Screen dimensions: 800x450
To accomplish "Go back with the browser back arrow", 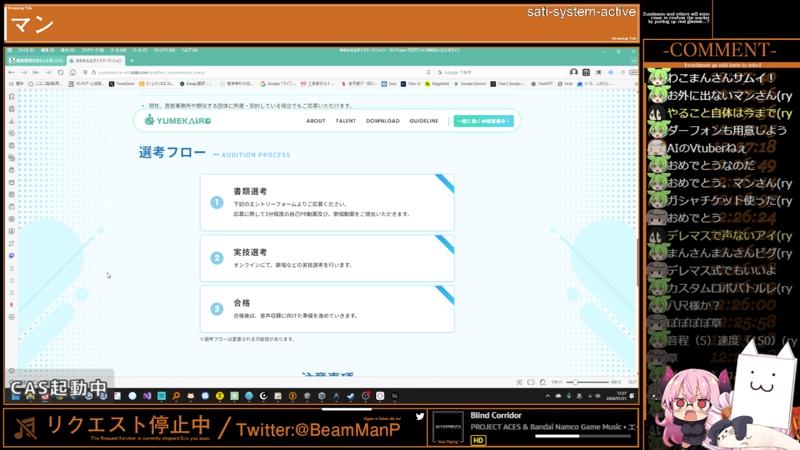I will pos(12,72).
